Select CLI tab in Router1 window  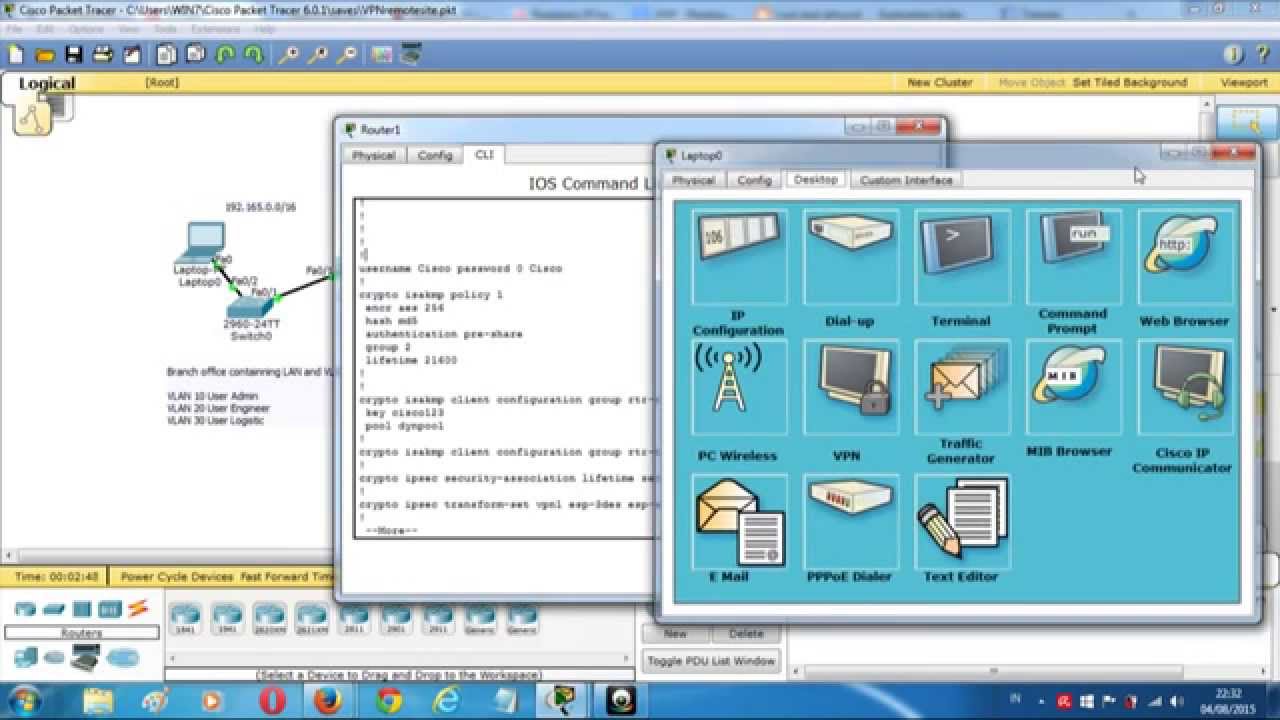484,154
